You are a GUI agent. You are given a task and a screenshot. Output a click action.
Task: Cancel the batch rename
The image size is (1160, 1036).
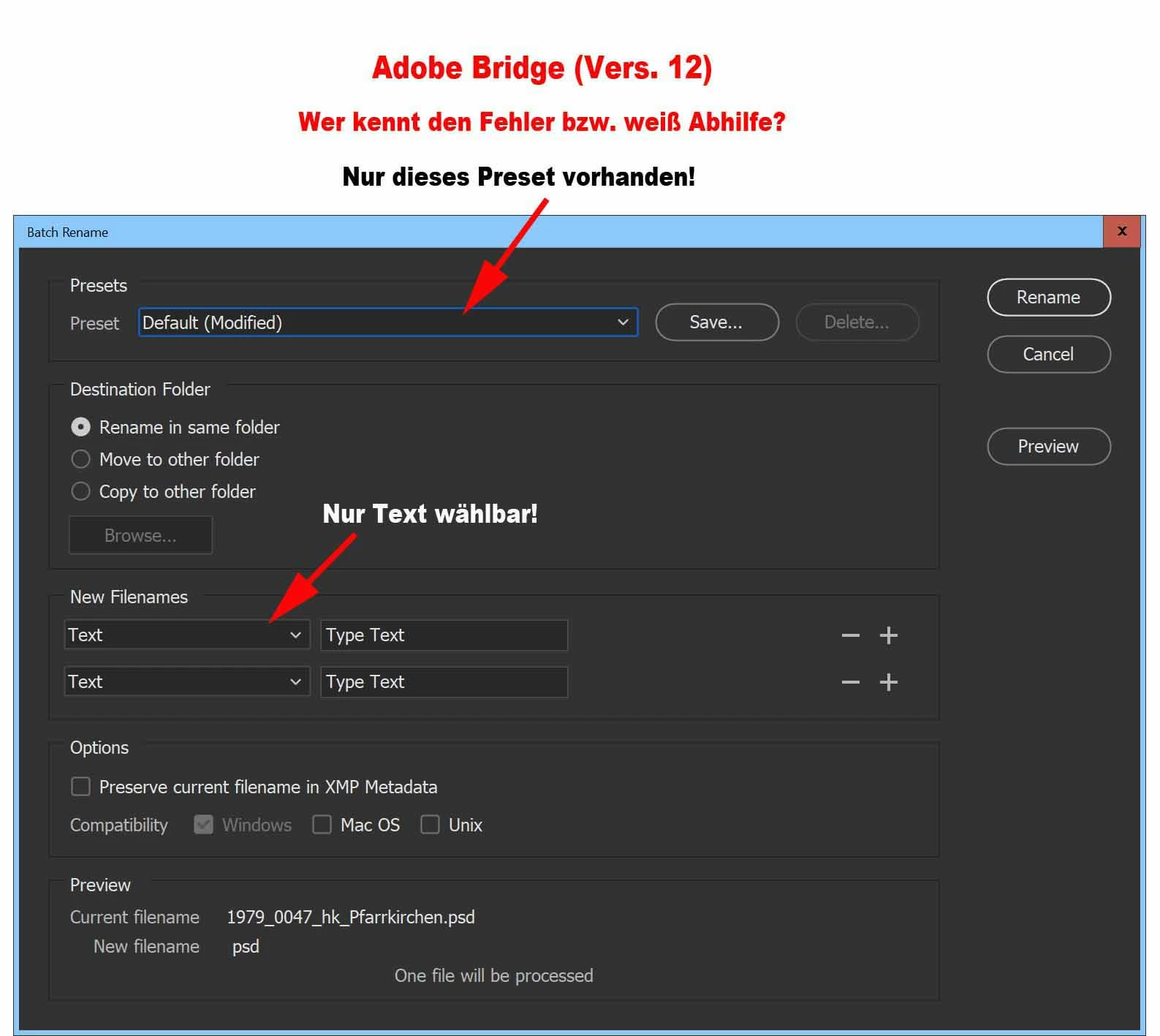coord(1049,355)
